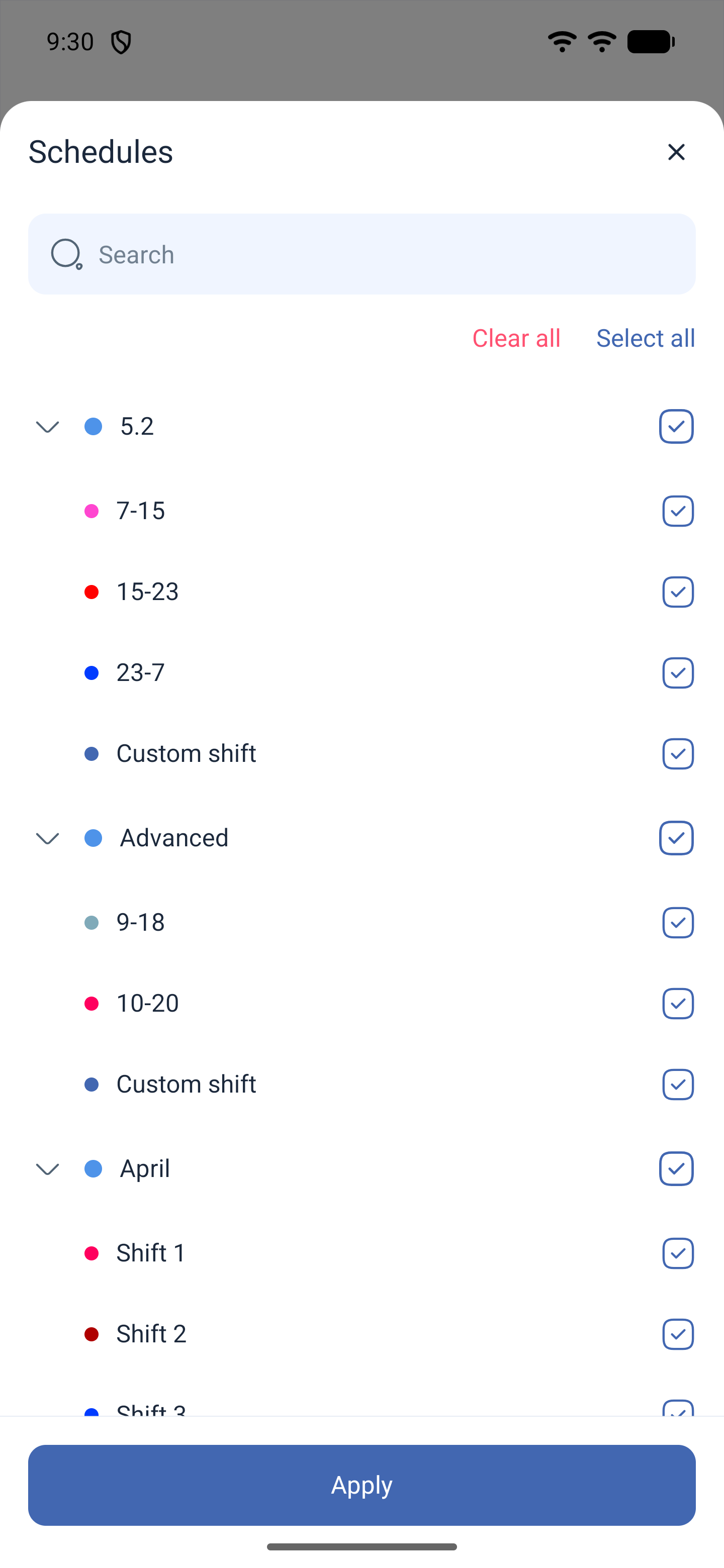This screenshot has height=1568, width=724.
Task: Select the Shift 1 row
Action: [361, 1253]
